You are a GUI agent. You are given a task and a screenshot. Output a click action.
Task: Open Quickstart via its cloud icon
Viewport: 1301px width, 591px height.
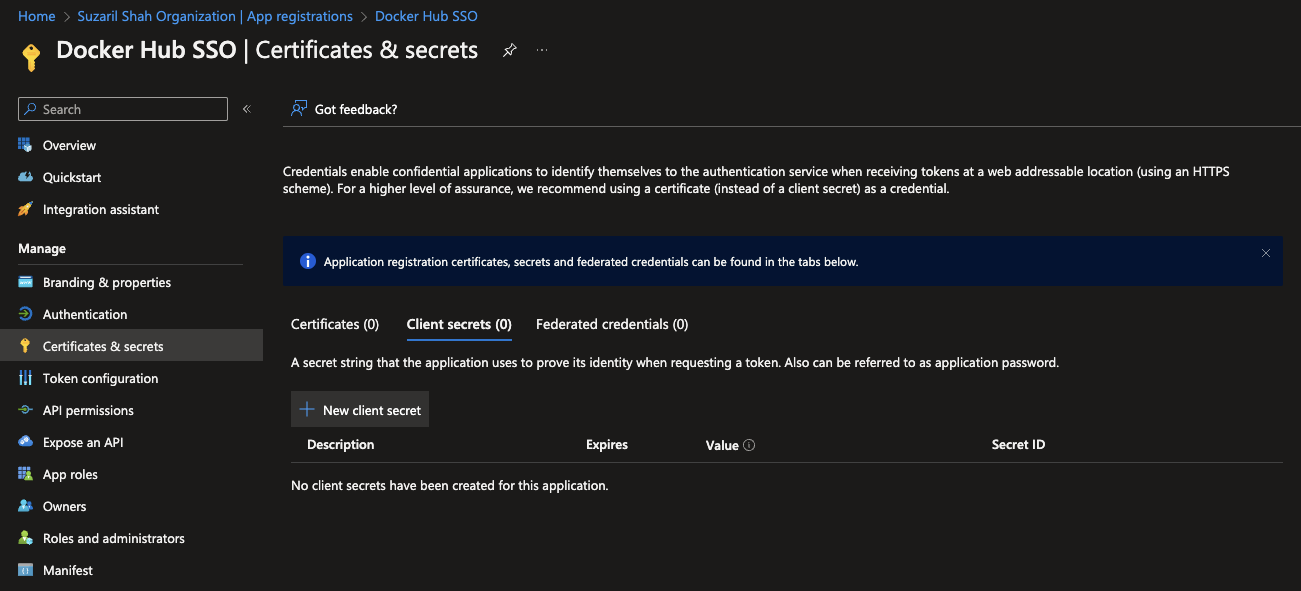(x=25, y=177)
